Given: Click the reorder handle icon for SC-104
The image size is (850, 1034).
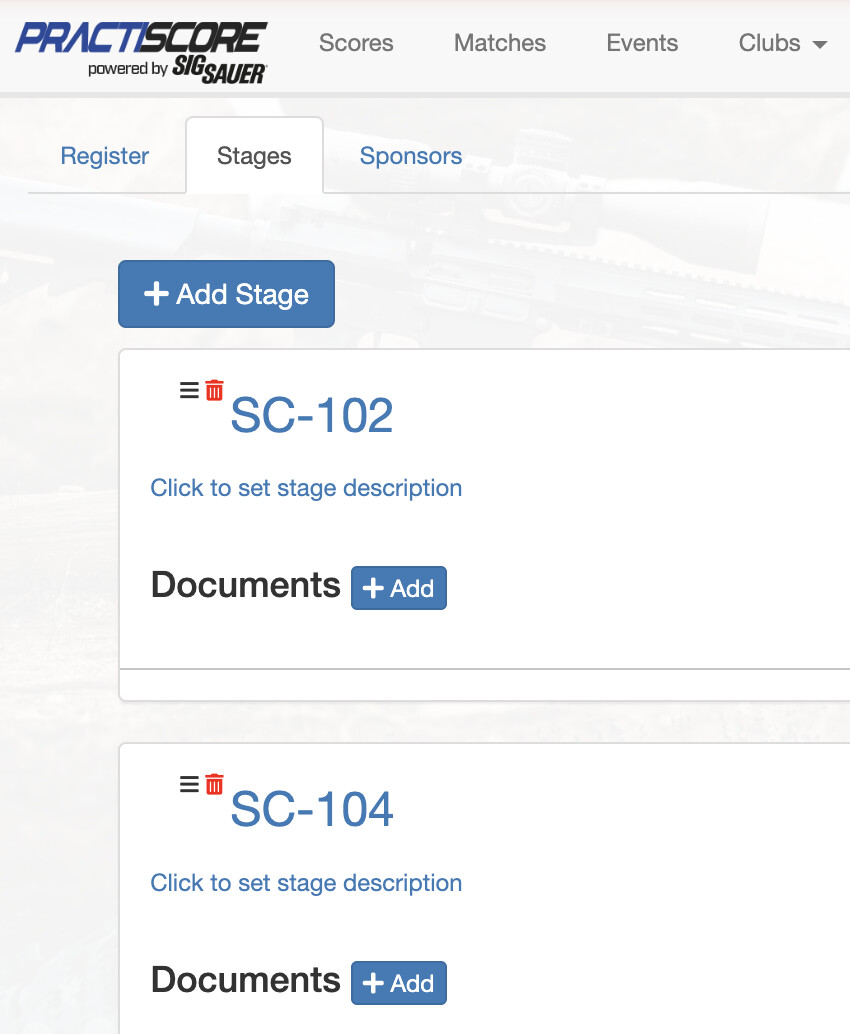Looking at the screenshot, I should tap(189, 784).
